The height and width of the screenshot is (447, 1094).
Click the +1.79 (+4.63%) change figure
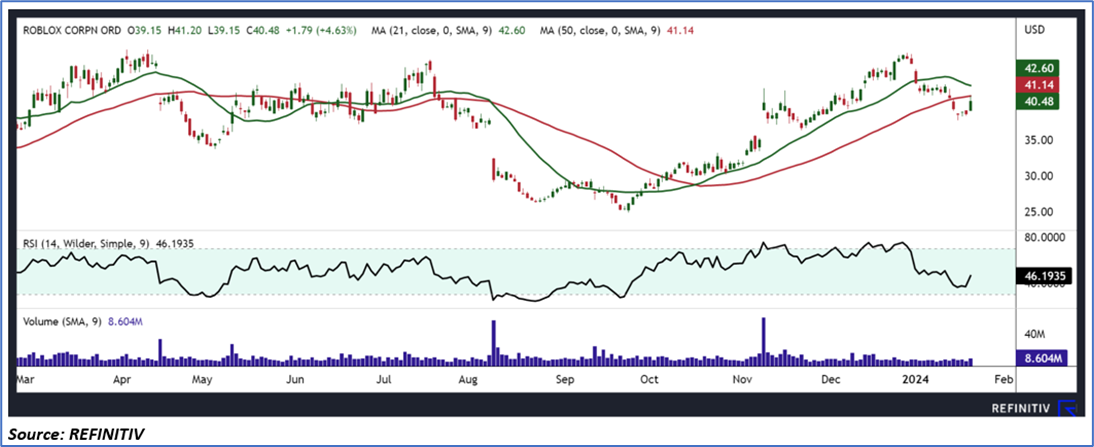[x=320, y=31]
